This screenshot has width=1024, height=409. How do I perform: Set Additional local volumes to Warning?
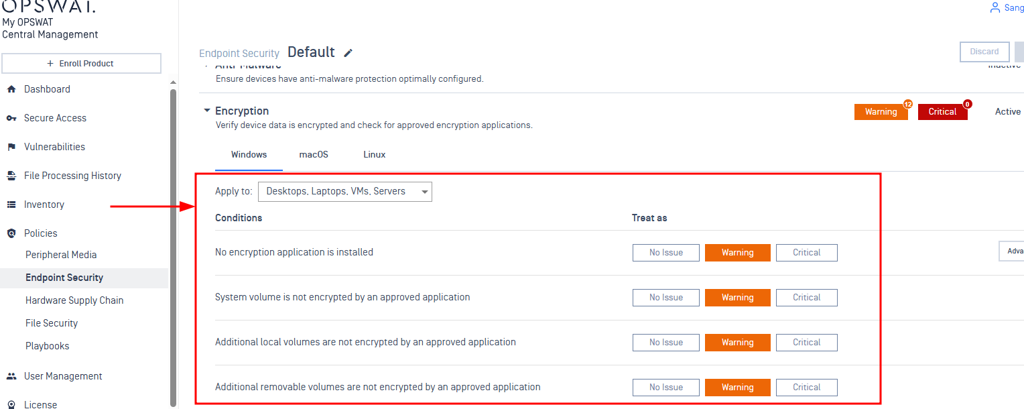pos(737,342)
